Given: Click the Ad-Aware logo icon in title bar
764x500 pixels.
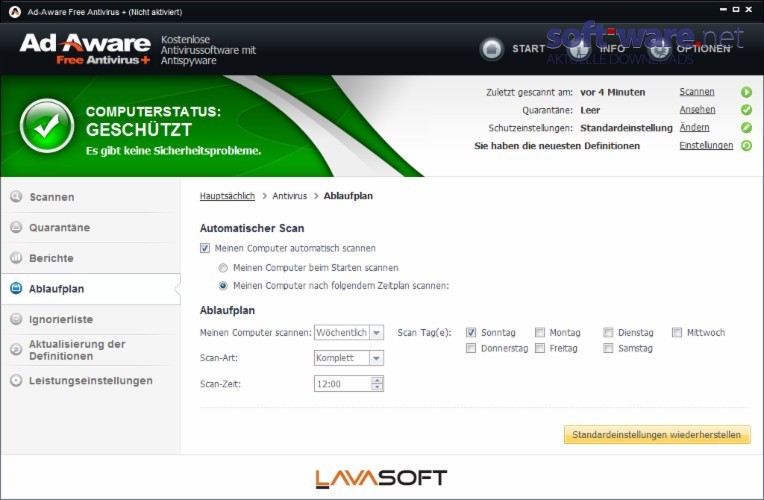Looking at the screenshot, I should click(15, 11).
